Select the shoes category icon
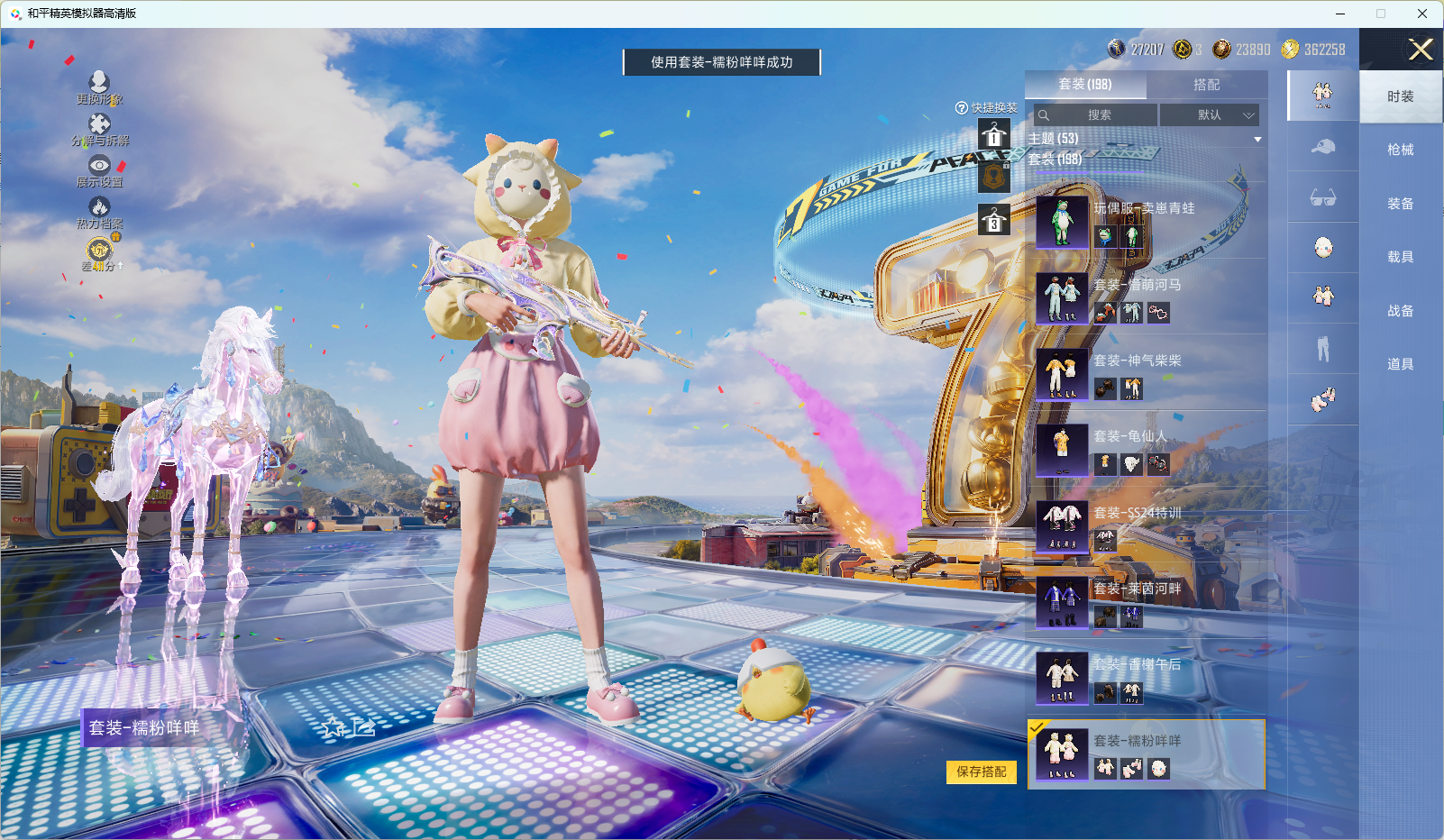Screen dimensions: 1444x840 [x=1322, y=399]
